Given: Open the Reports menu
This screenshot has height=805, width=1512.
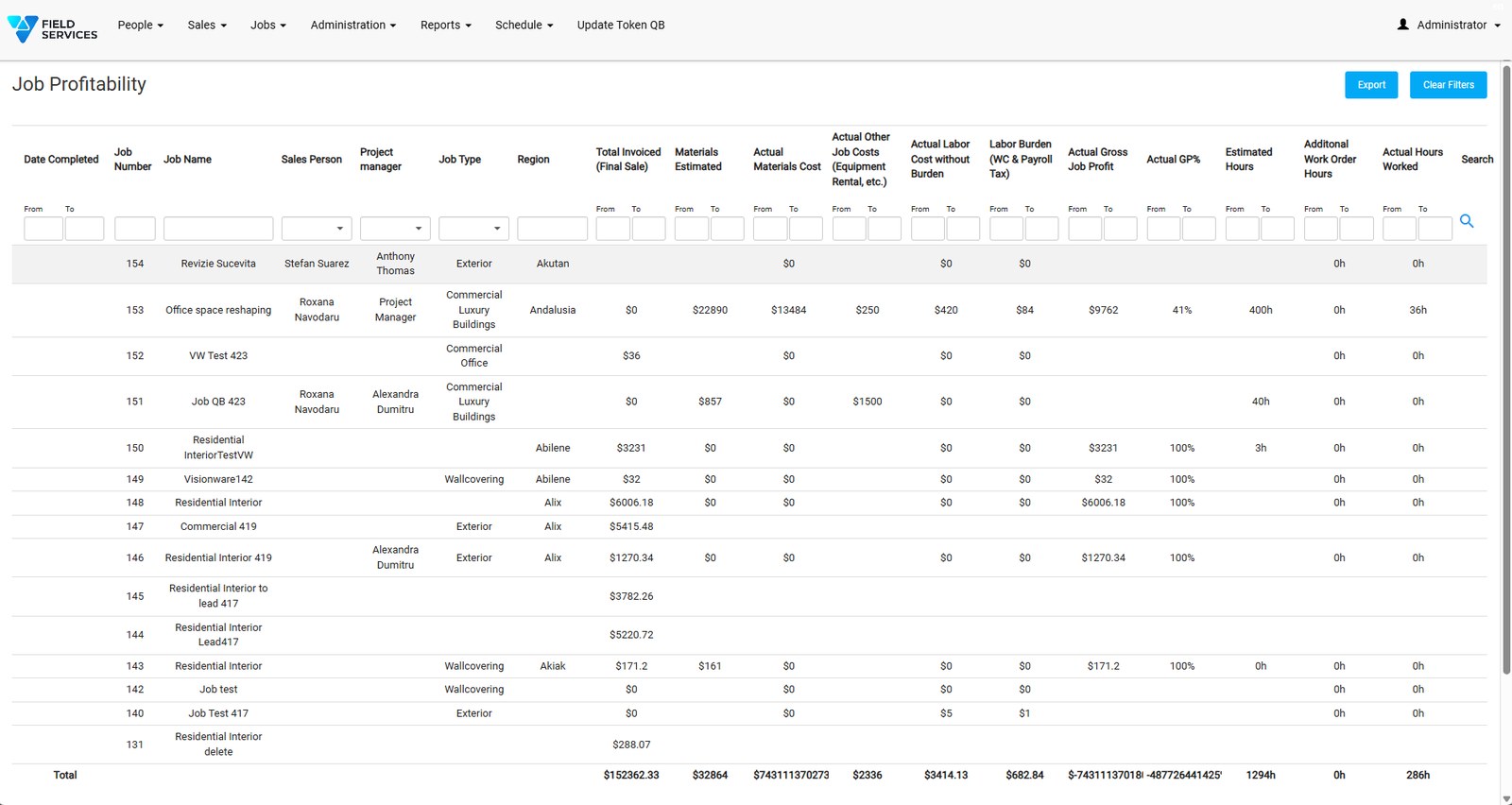Looking at the screenshot, I should [x=445, y=25].
